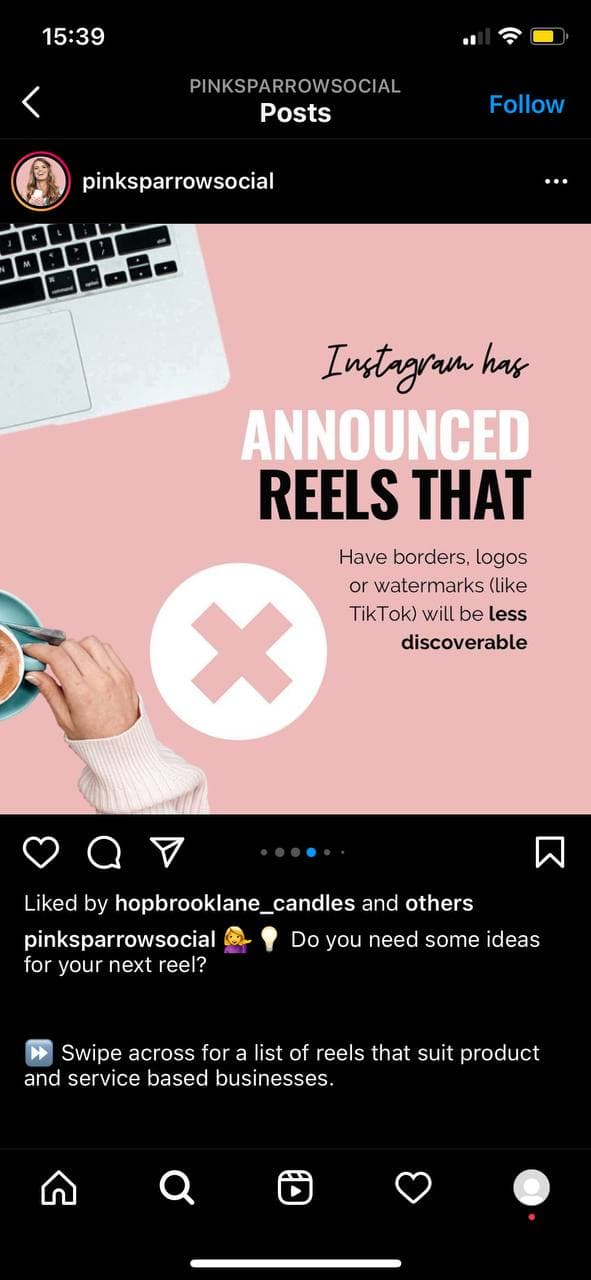Tap pinksparrowsocial username in post header
This screenshot has height=1280, width=591.
(x=178, y=181)
